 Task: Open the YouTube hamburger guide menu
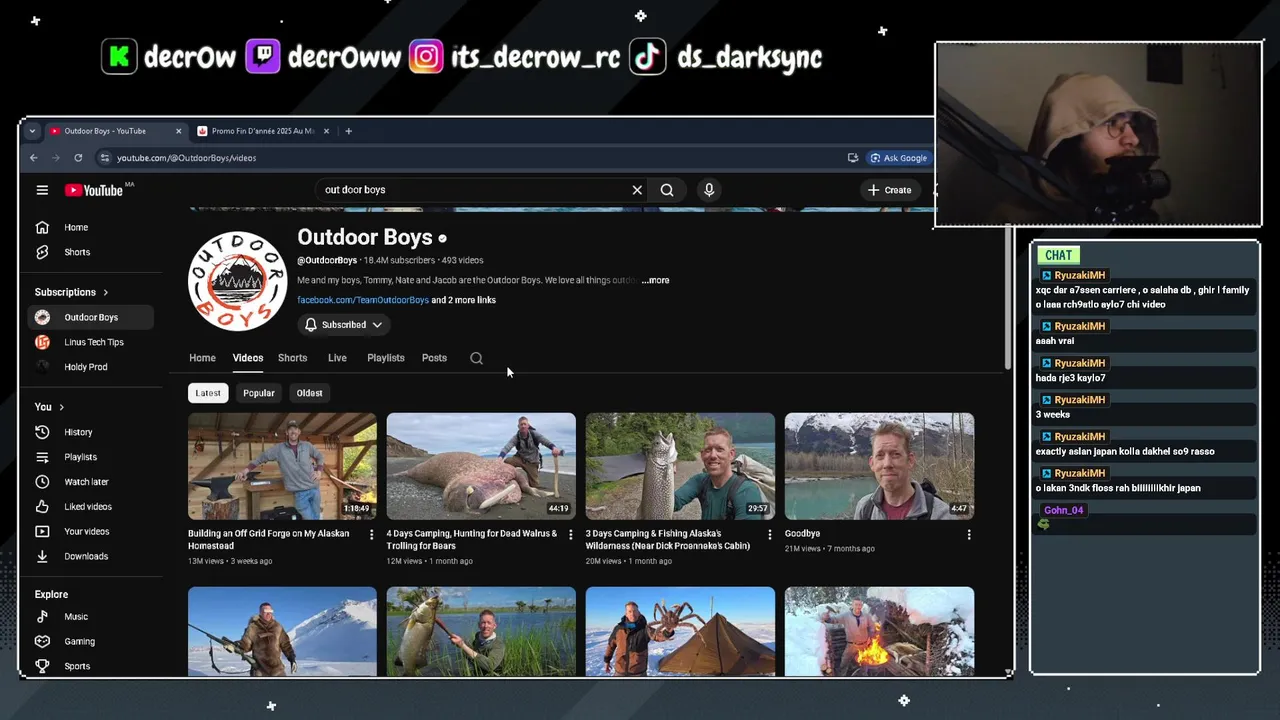(42, 190)
